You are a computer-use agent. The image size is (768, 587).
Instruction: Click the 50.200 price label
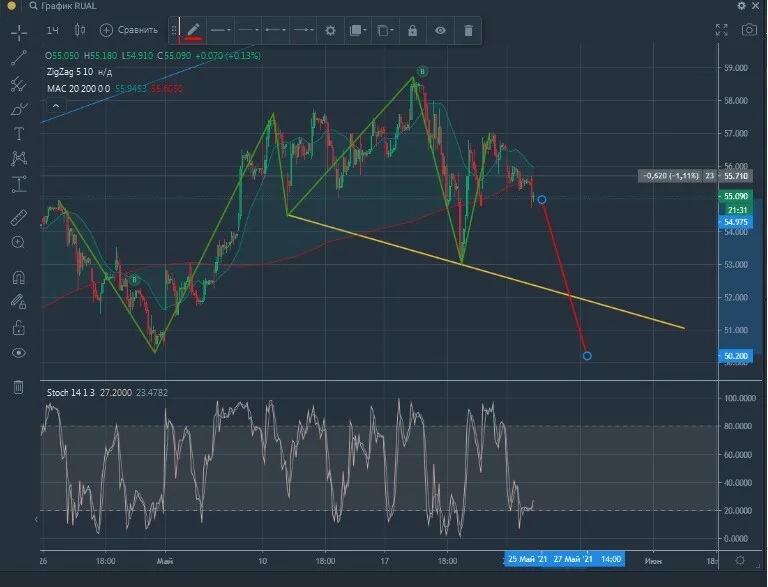click(x=735, y=356)
